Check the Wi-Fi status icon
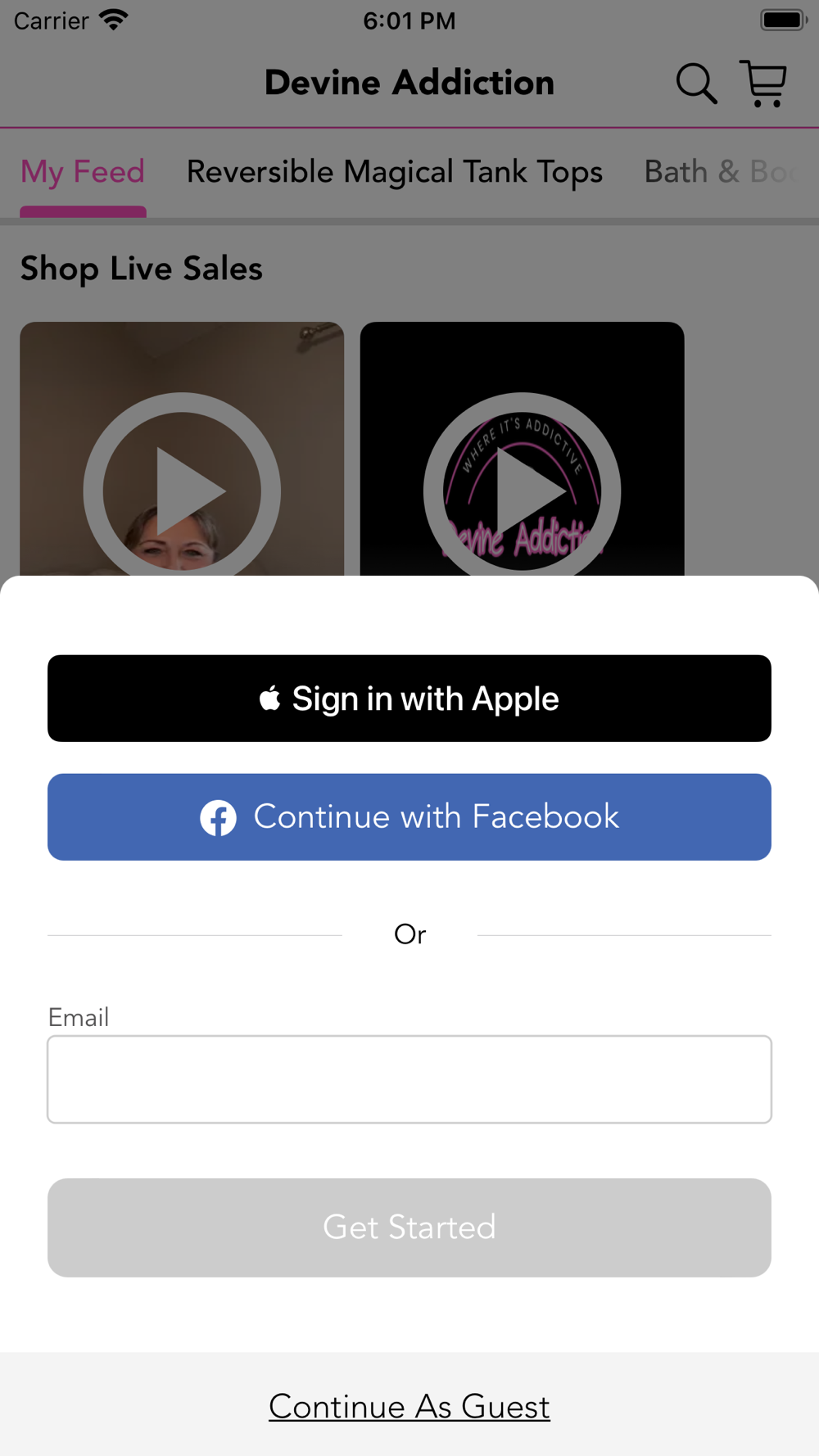Viewport: 819px width, 1456px height. click(114, 20)
